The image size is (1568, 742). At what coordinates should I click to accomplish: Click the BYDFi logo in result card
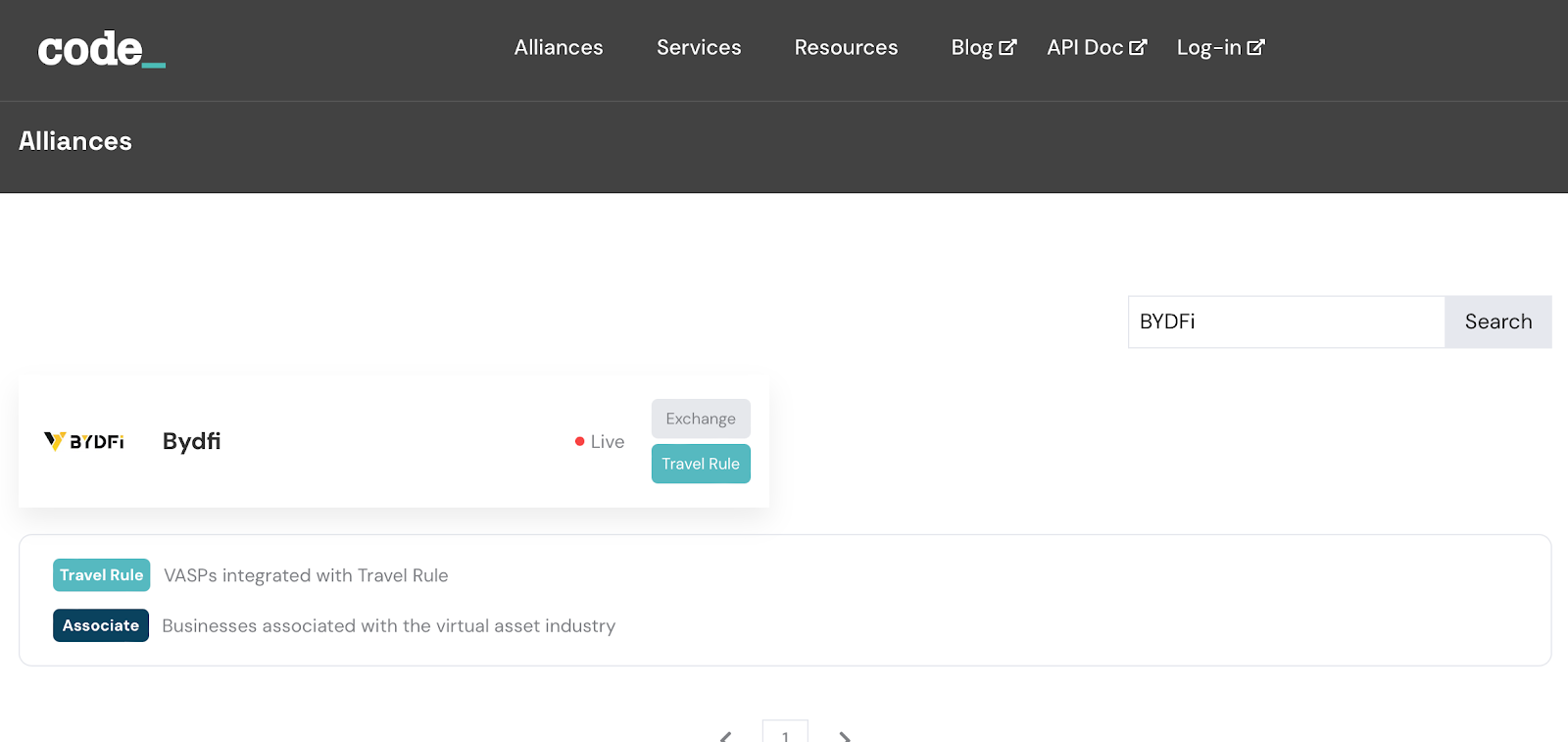point(84,441)
